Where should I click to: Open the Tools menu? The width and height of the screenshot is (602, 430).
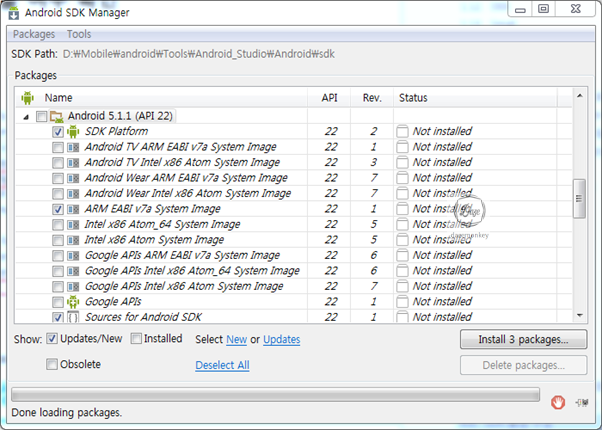pos(79,34)
